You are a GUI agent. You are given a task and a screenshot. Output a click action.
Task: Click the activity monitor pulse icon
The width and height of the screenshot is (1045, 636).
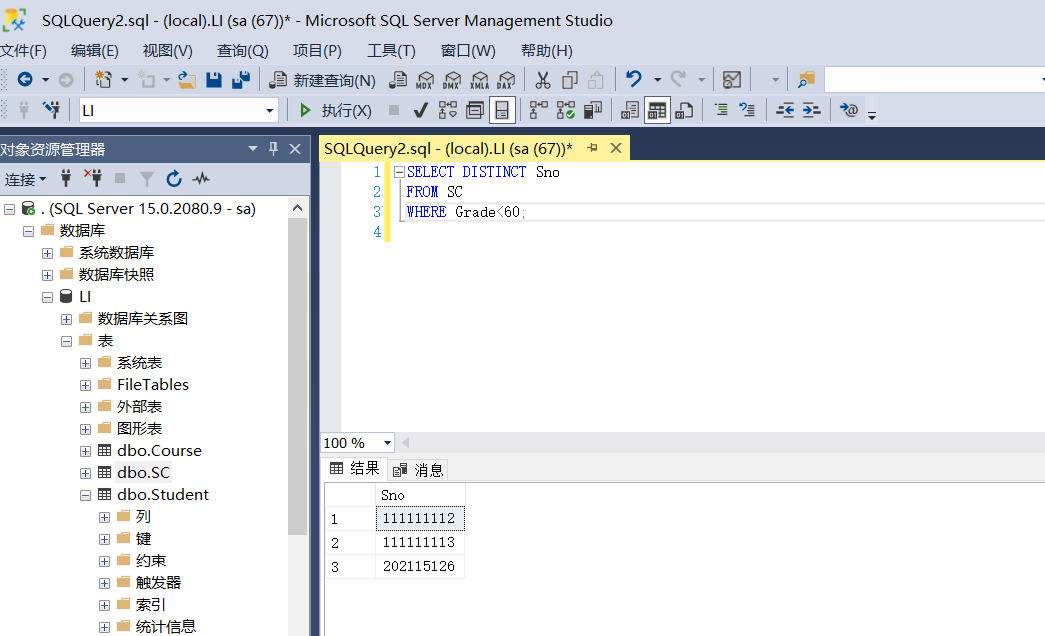pos(201,179)
